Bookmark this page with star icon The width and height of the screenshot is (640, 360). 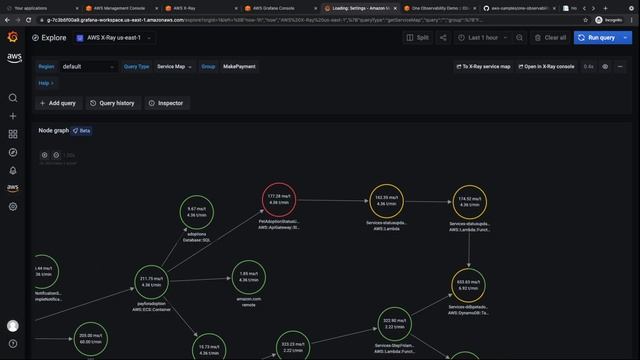point(586,20)
